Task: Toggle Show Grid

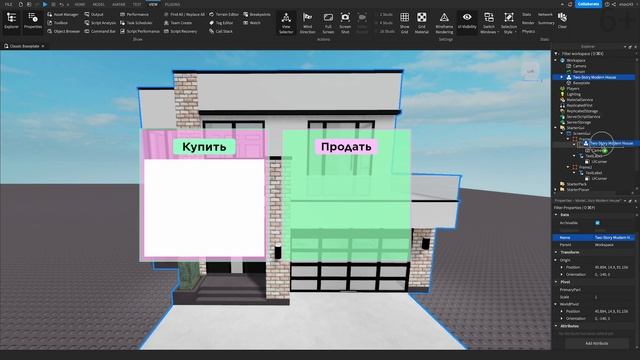Action: click(x=404, y=23)
